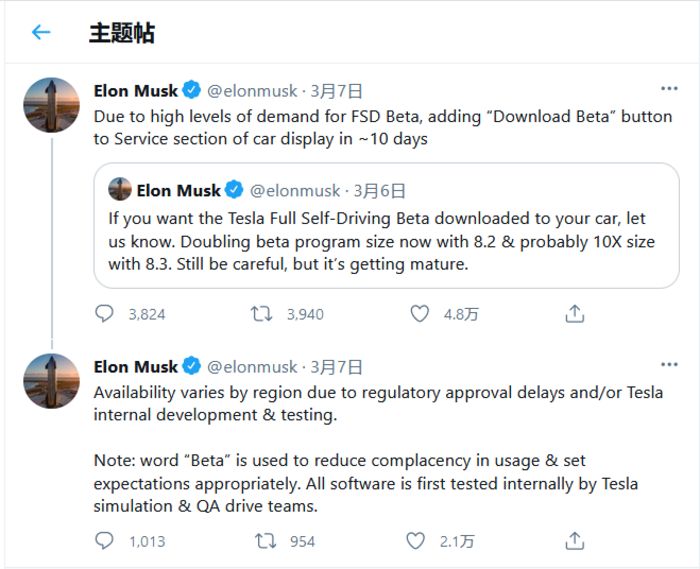Open more options on second tweet
Viewport: 700px width, 569px height.
click(x=669, y=366)
